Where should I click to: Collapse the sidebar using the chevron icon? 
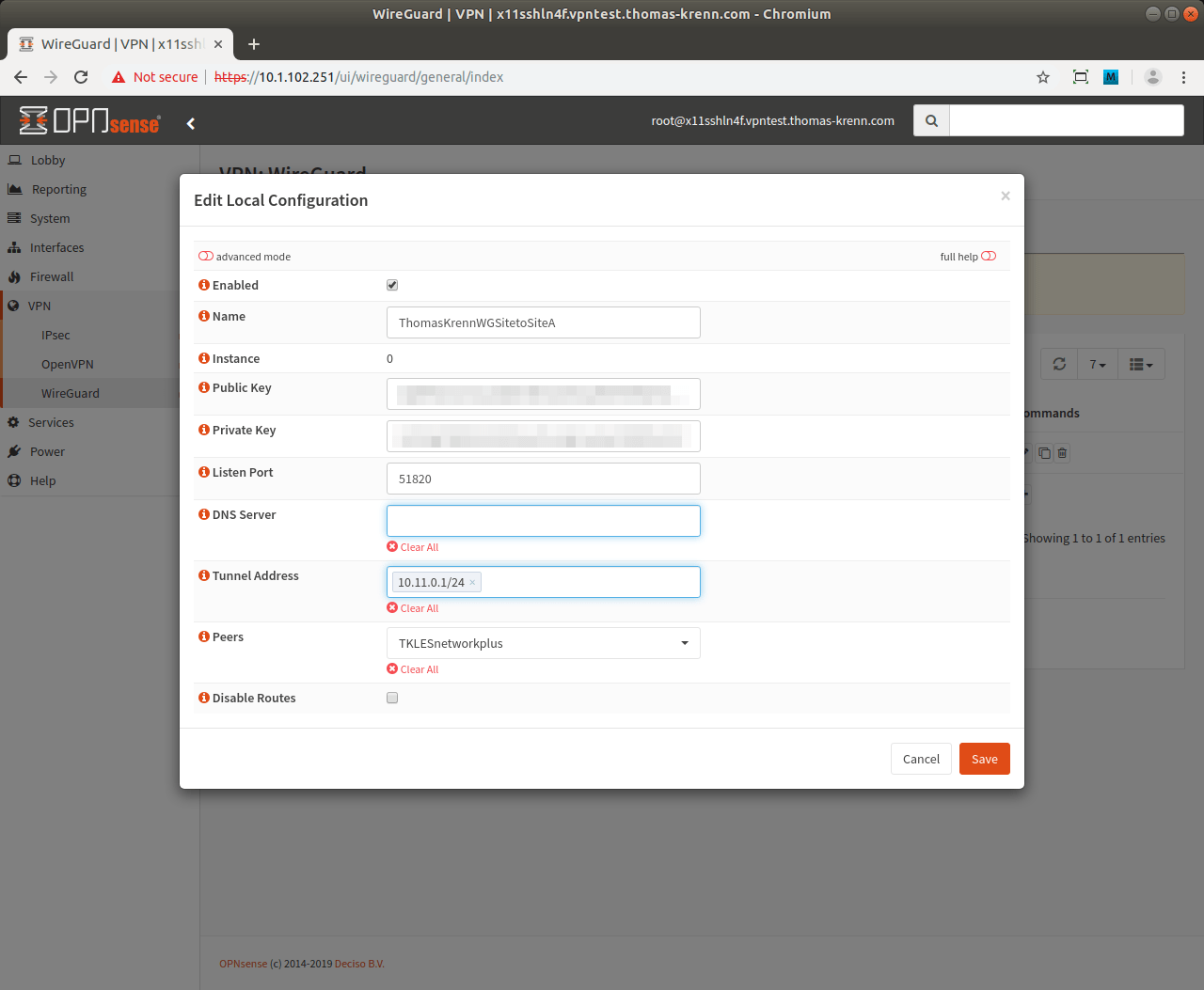pos(191,123)
